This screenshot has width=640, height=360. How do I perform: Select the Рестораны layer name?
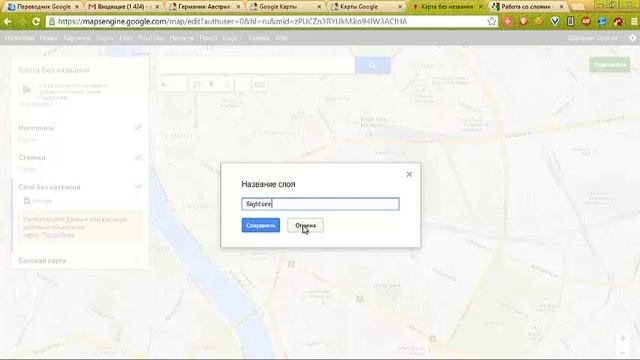36,128
